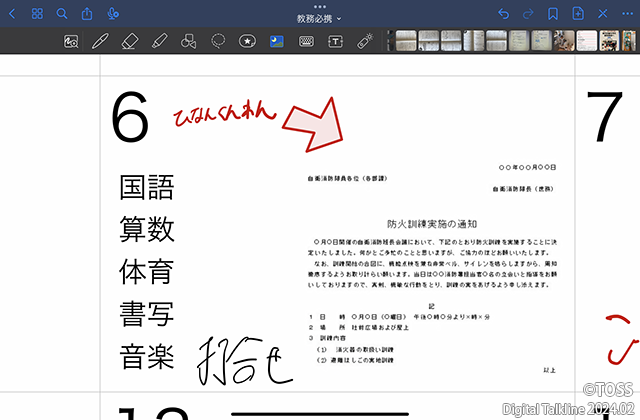Viewport: 640px width, 420px height.
Task: Select the Pen tool
Action: (100, 42)
